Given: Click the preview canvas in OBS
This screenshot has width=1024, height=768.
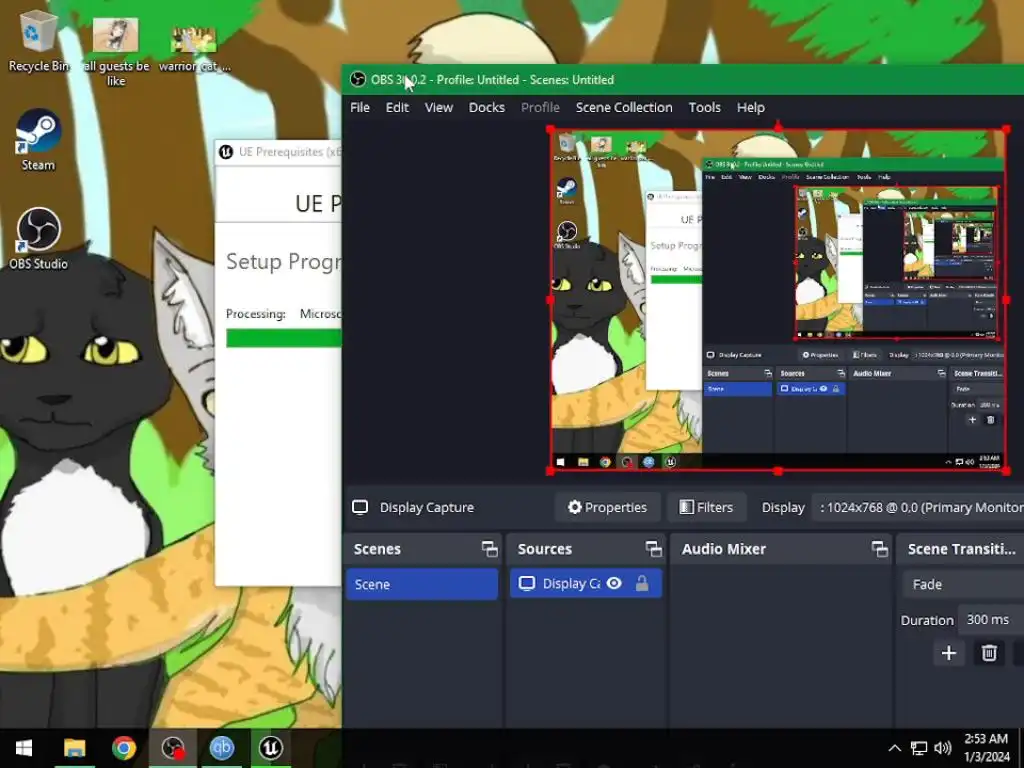Looking at the screenshot, I should coord(778,300).
